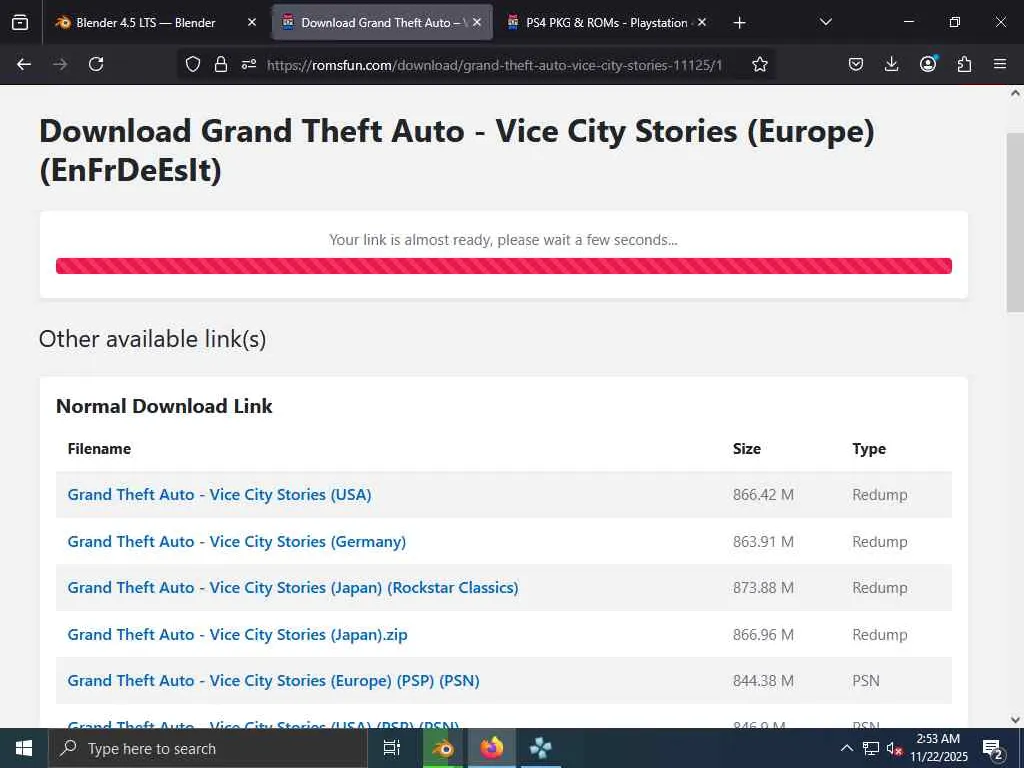
Task: Open Japan Rockstar Classics download link
Action: click(x=293, y=588)
